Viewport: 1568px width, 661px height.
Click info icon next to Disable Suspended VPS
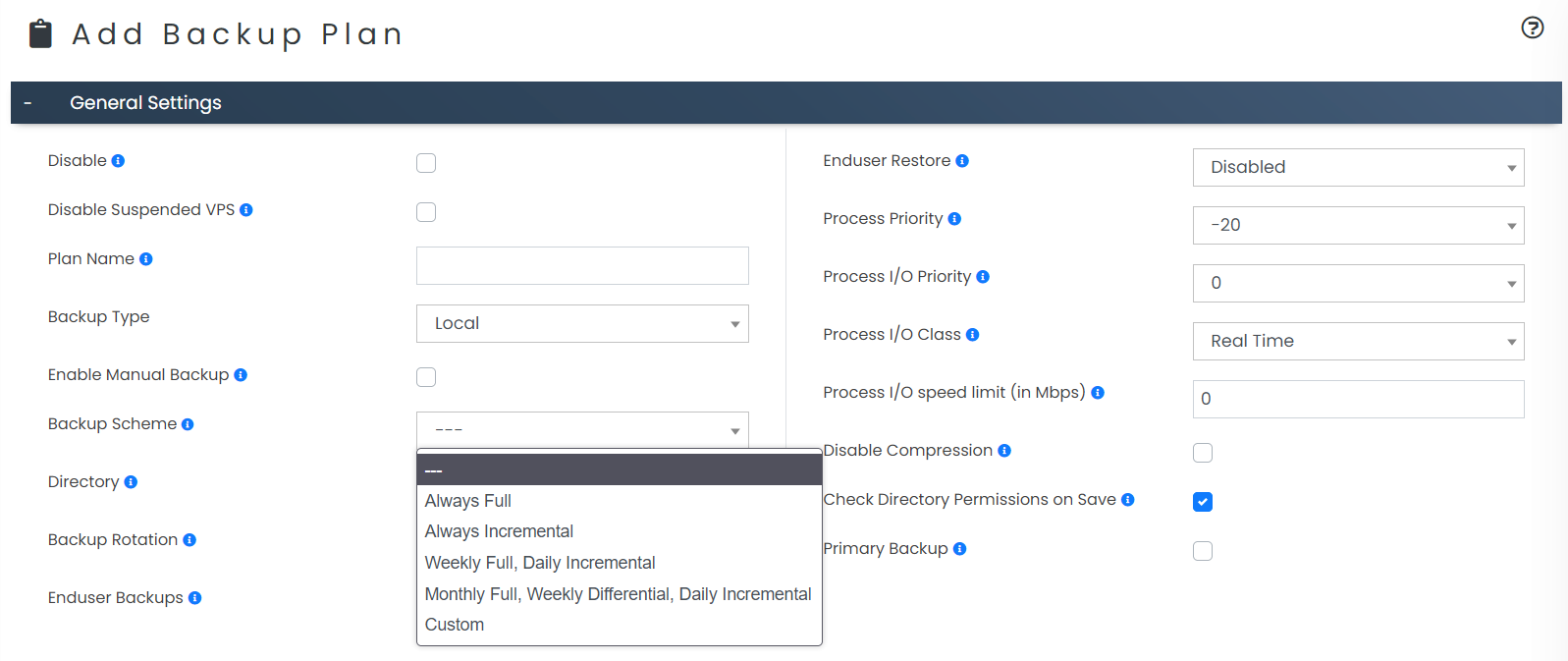246,210
